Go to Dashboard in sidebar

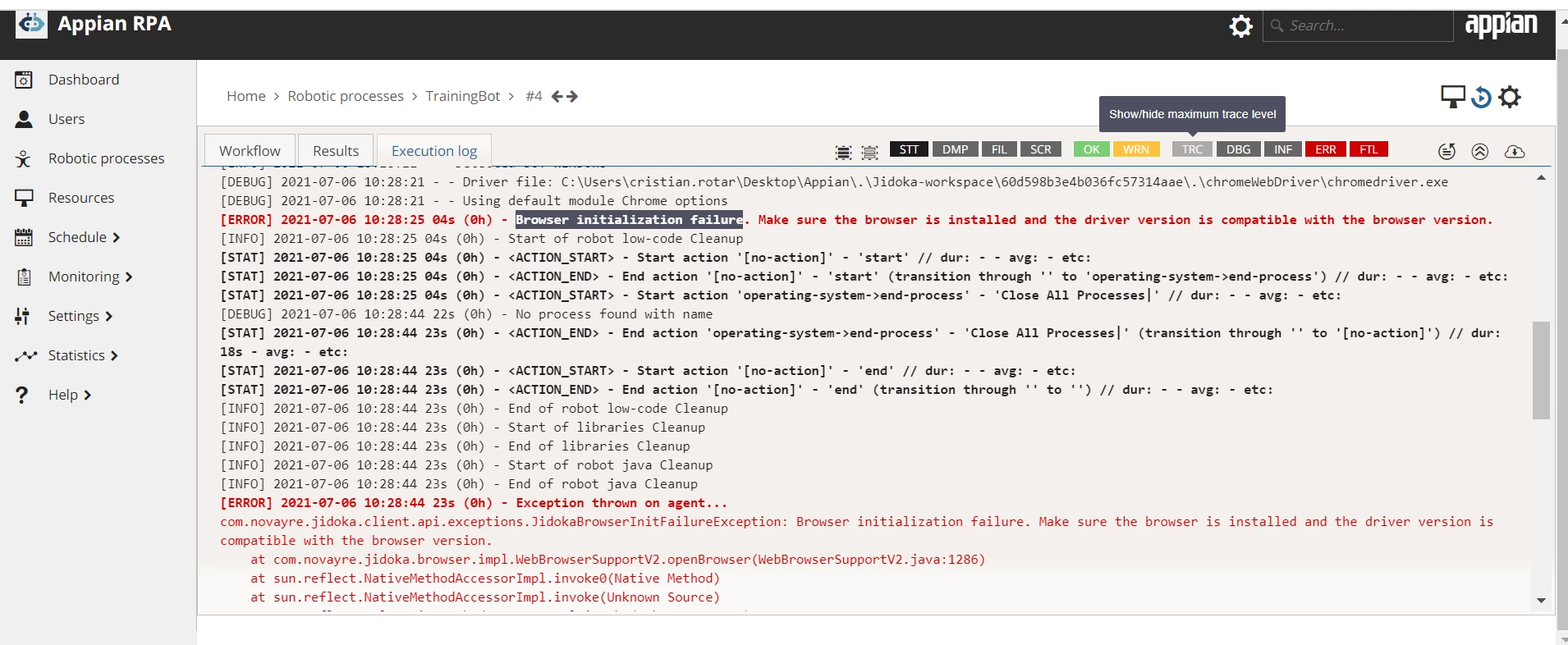(84, 80)
